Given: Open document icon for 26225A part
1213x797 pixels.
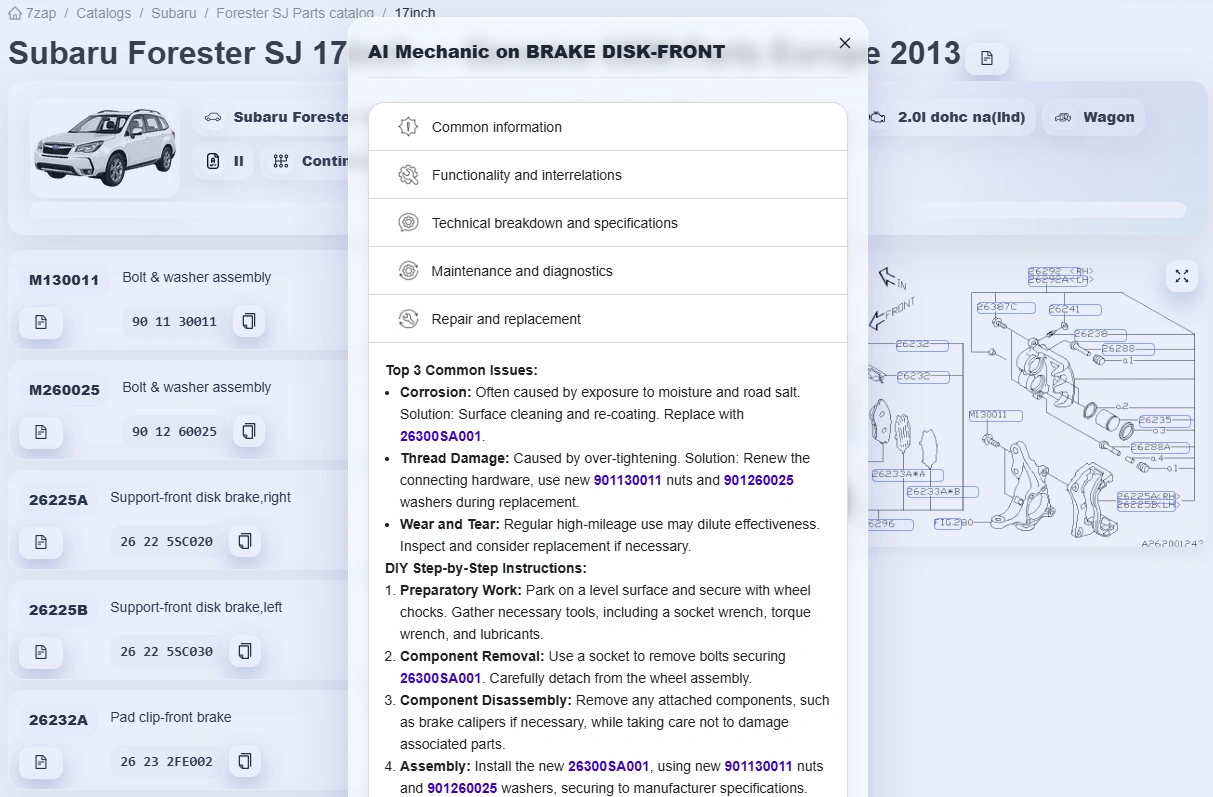Looking at the screenshot, I should click(x=41, y=542).
